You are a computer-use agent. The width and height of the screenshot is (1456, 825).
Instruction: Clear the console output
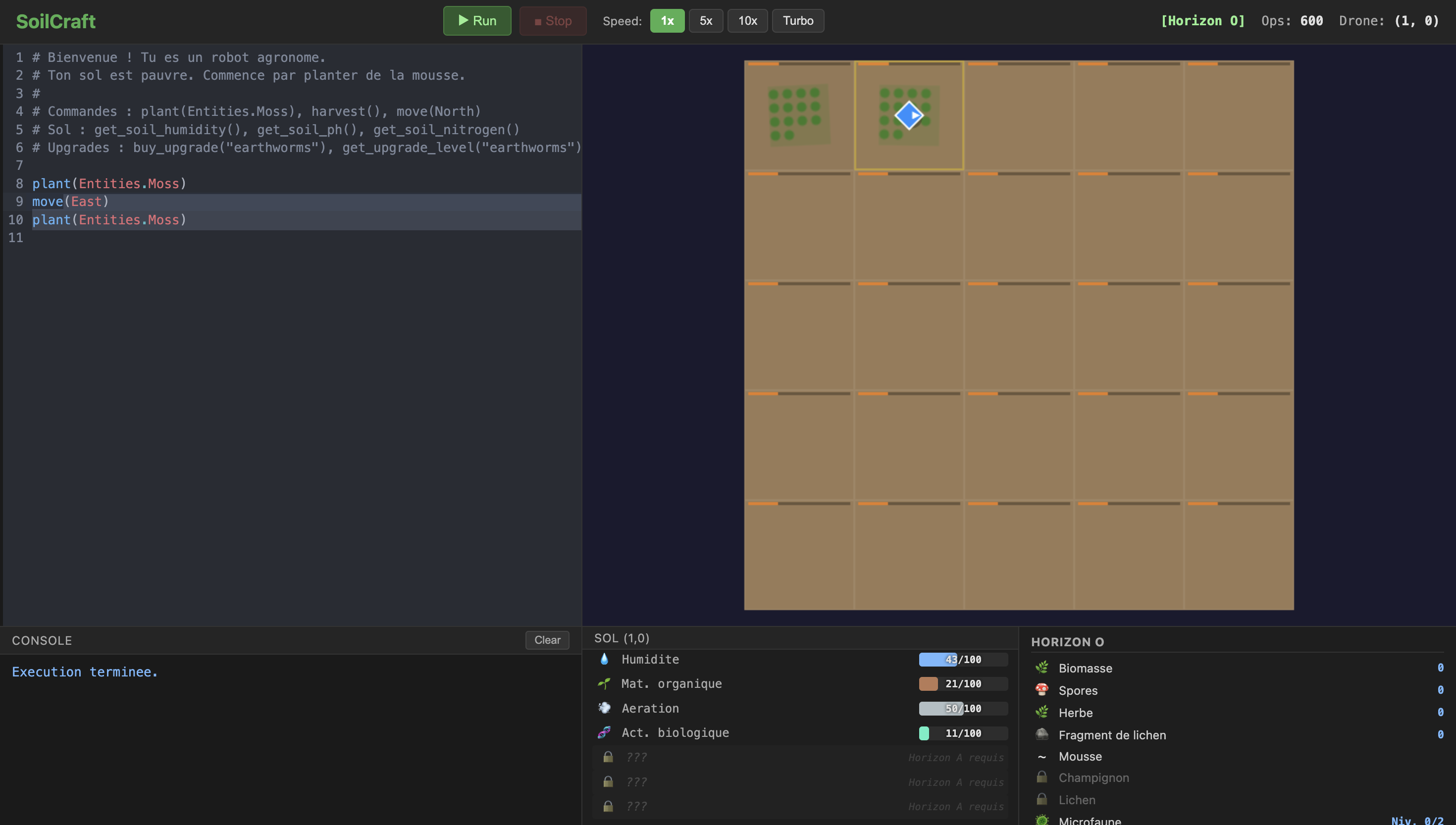click(547, 640)
